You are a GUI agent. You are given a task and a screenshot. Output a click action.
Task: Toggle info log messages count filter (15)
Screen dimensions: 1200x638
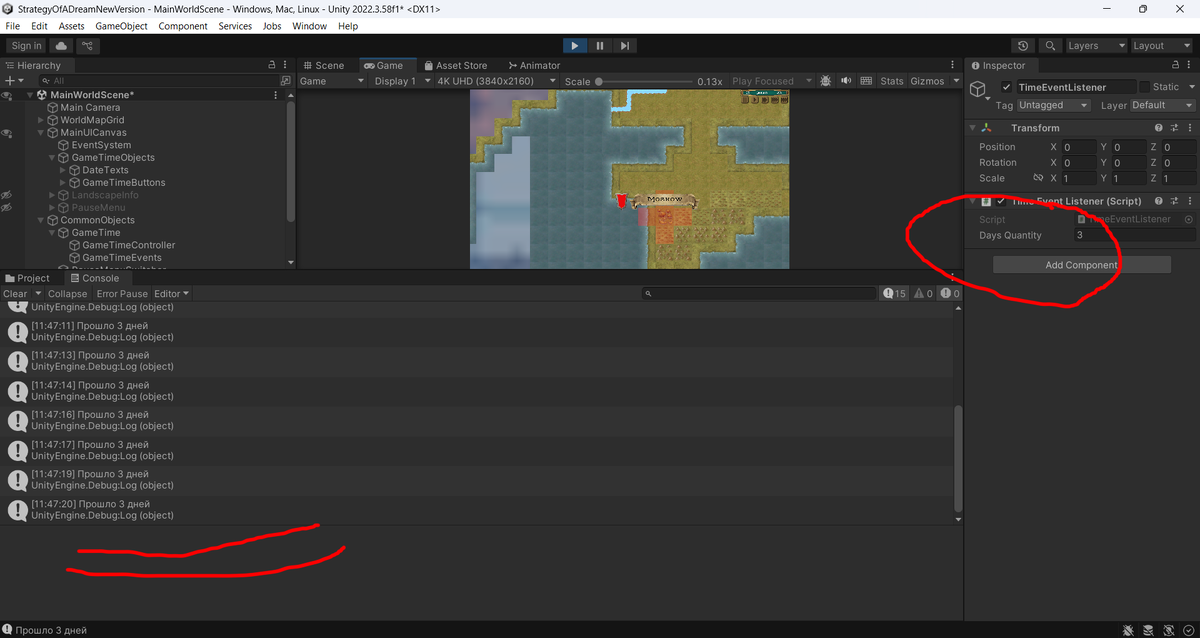[895, 294]
